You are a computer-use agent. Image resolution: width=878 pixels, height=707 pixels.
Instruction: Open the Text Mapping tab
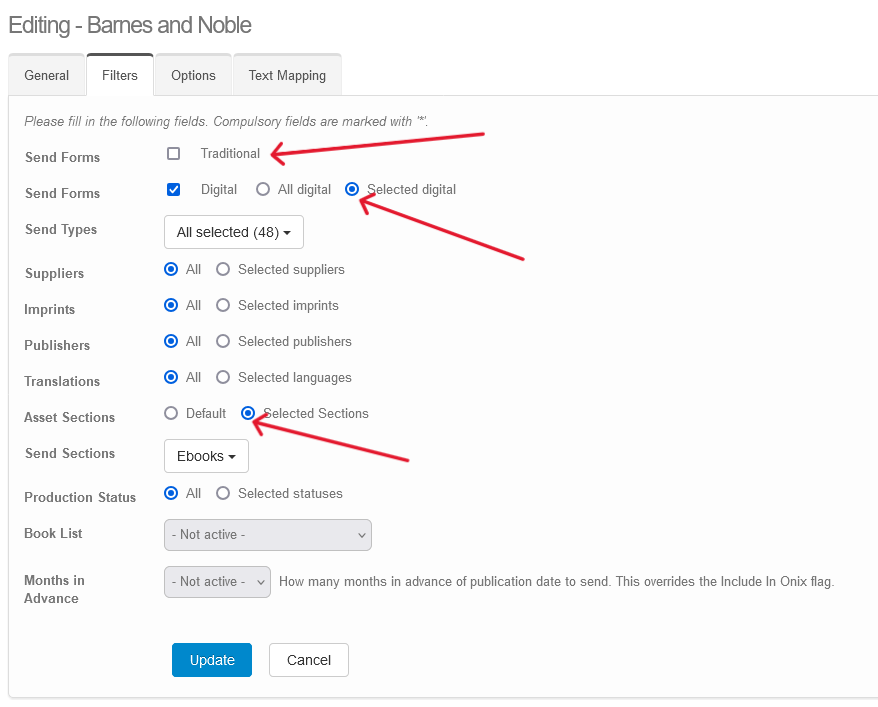tap(287, 75)
